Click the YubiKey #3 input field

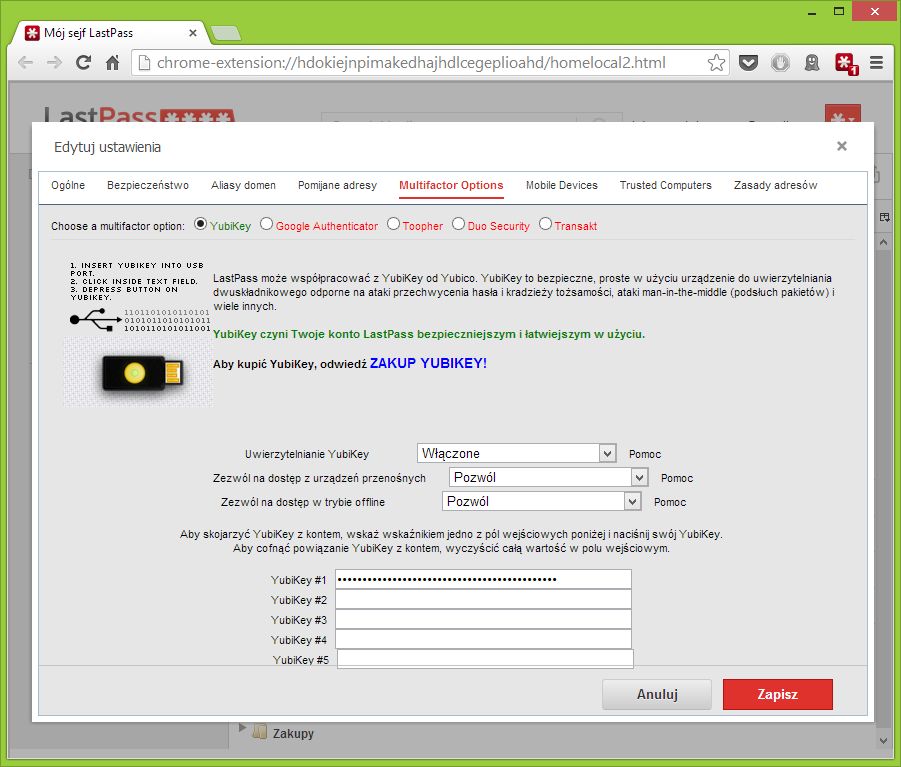[483, 619]
